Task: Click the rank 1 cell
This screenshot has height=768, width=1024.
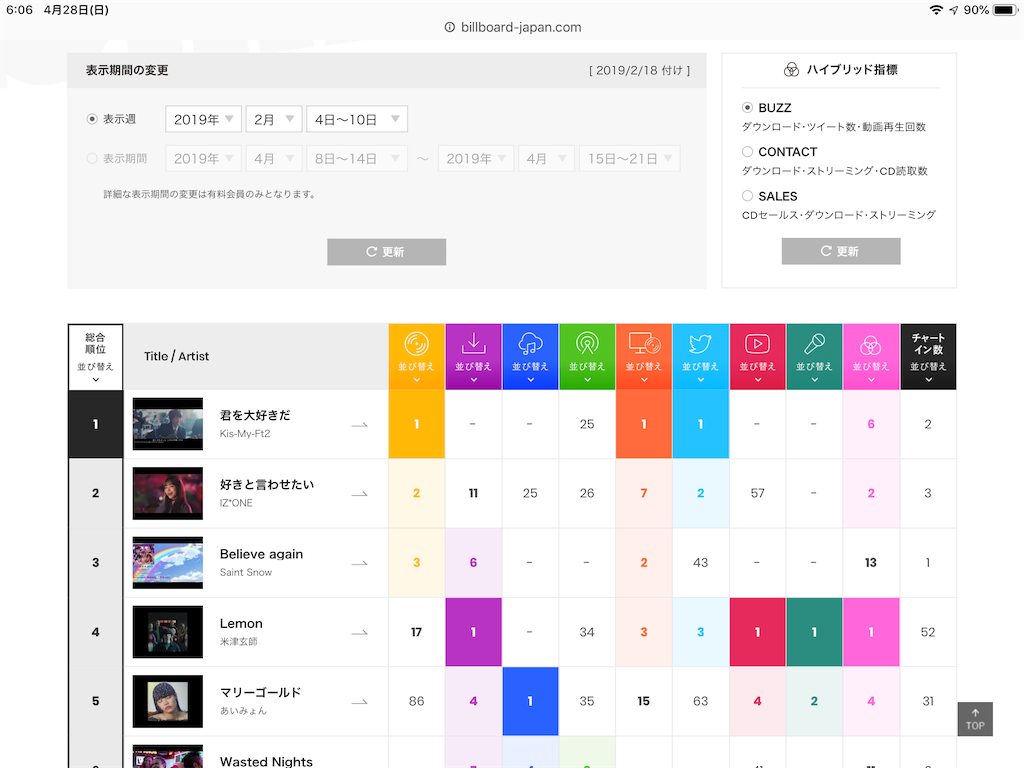Action: pyautogui.click(x=95, y=424)
